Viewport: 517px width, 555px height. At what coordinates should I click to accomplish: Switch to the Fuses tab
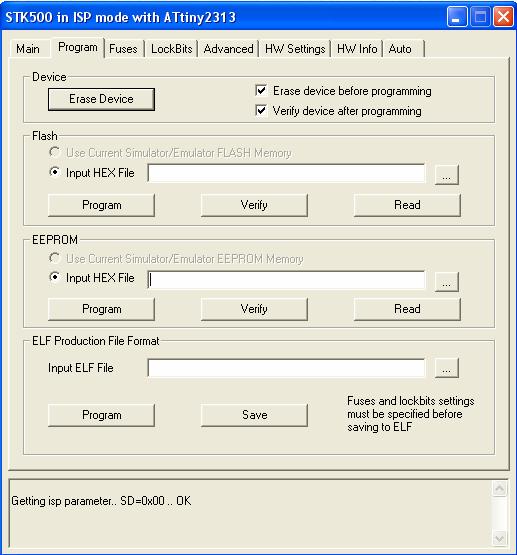click(x=123, y=48)
